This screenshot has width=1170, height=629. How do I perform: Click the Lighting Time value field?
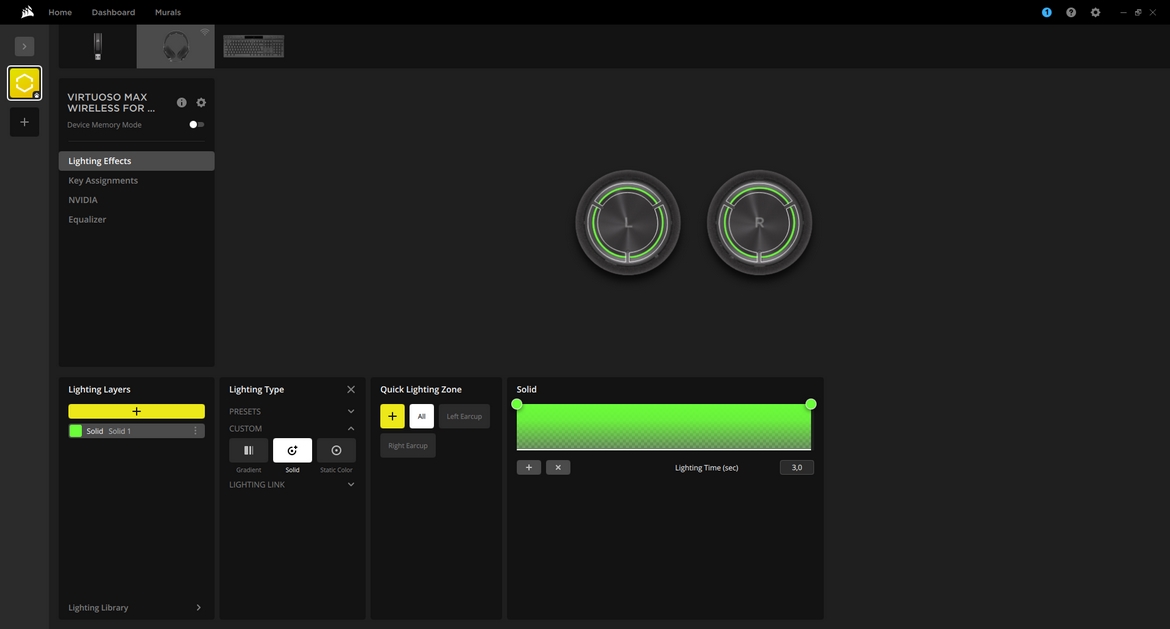[797, 467]
